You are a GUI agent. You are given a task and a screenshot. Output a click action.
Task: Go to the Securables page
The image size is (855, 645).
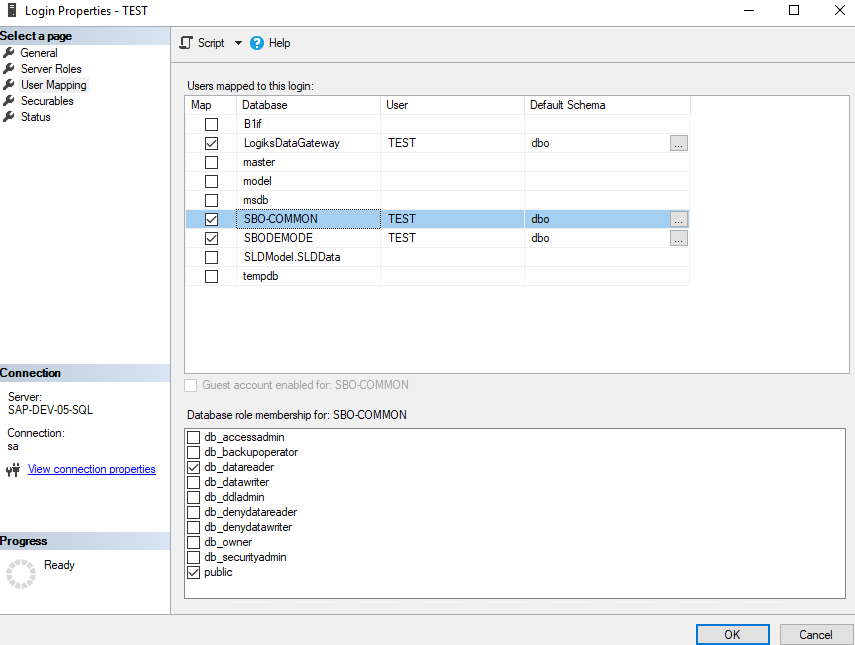(x=47, y=101)
